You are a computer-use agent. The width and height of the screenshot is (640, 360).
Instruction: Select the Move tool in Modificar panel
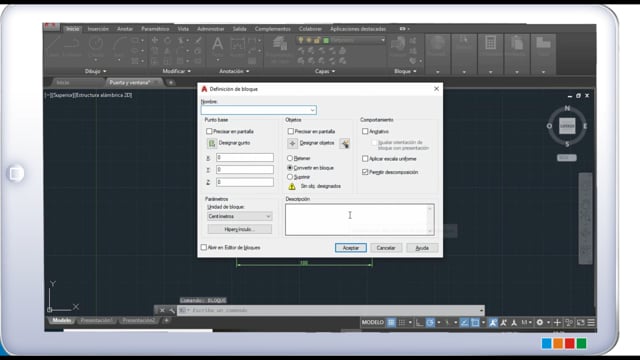click(155, 40)
